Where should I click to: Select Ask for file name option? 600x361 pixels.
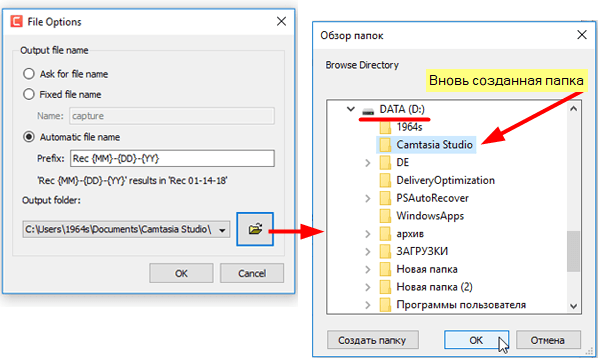click(x=29, y=74)
